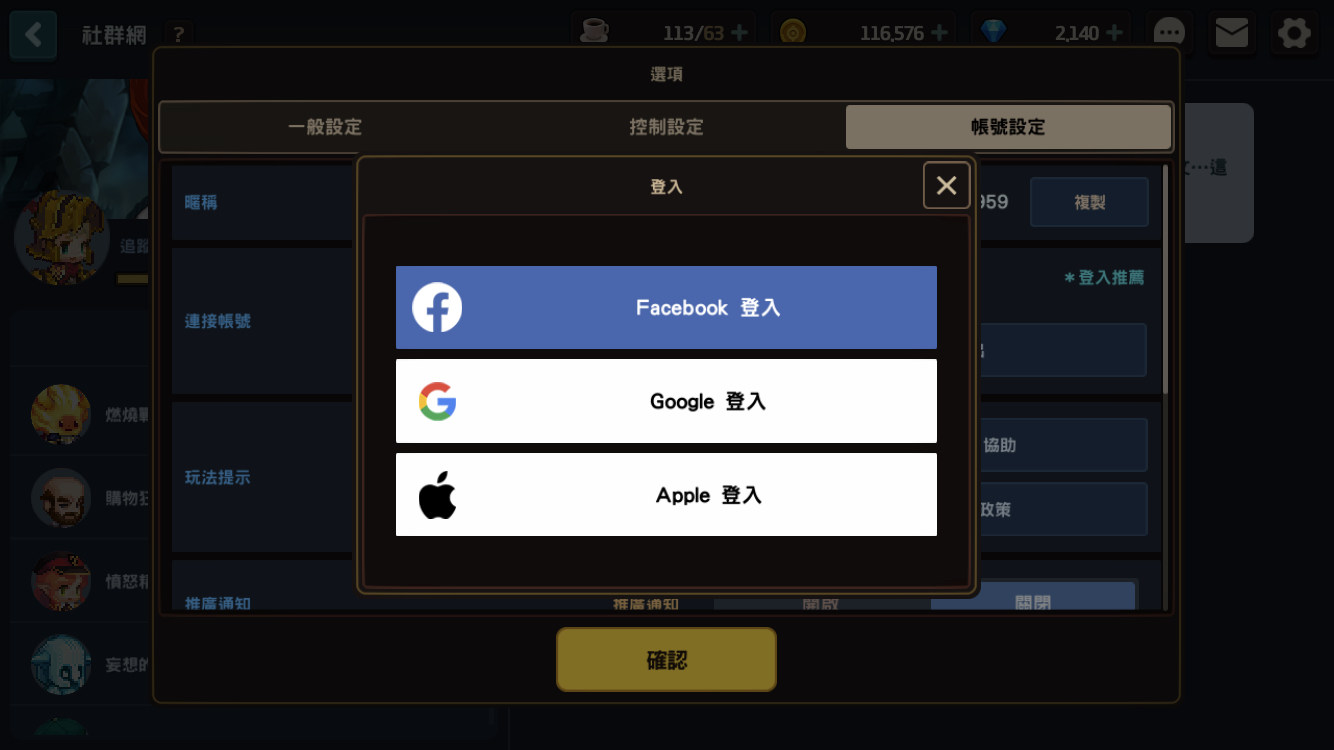Click the settings panel scrollbar
1334x750 pixels.
1164,278
